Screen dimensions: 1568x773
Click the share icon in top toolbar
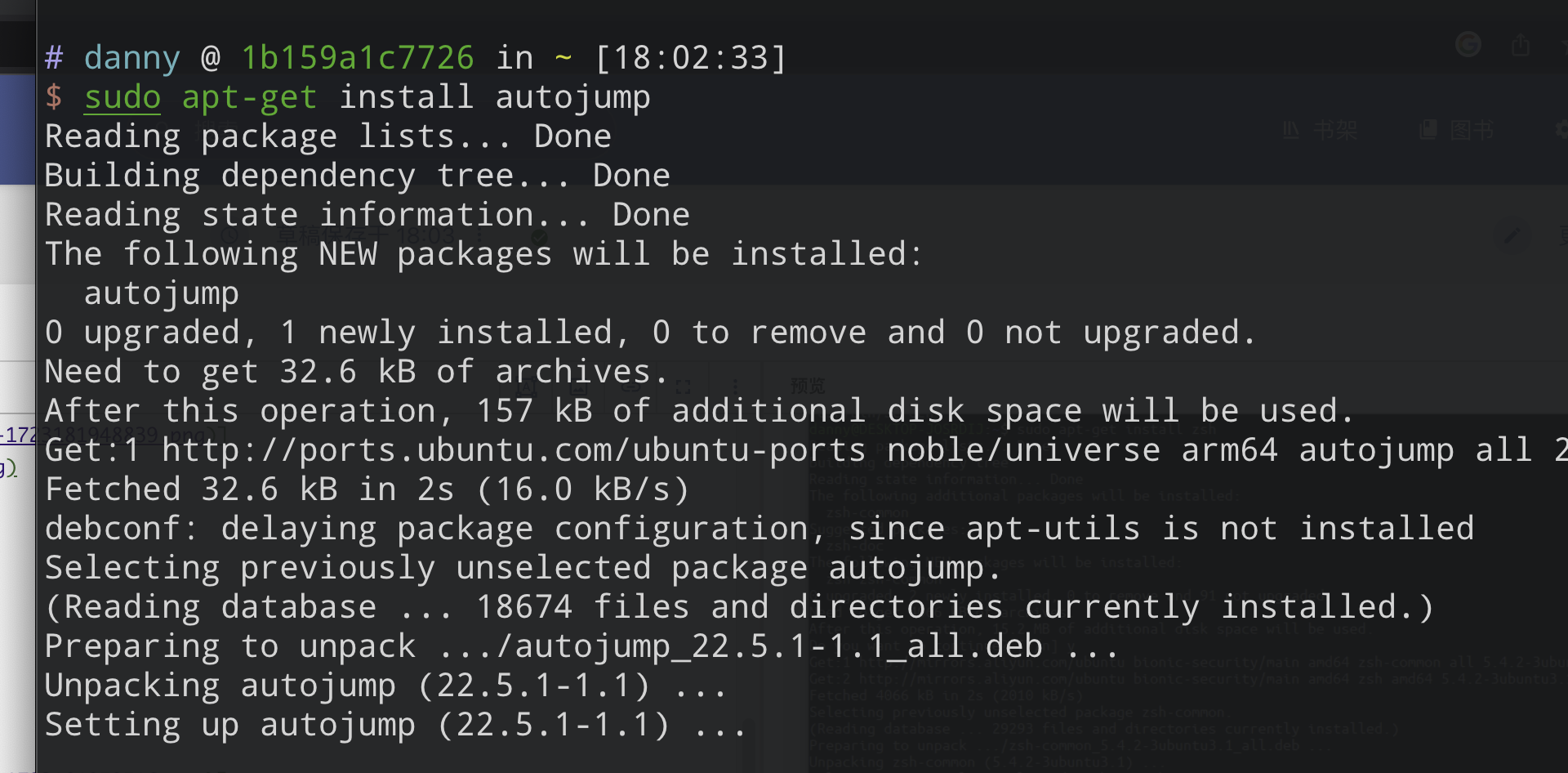(x=1520, y=44)
